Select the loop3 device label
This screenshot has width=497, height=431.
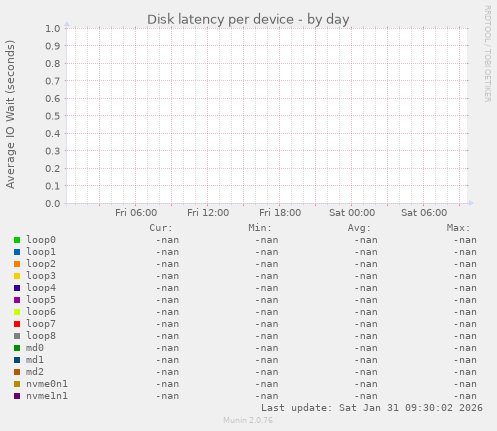(41, 276)
